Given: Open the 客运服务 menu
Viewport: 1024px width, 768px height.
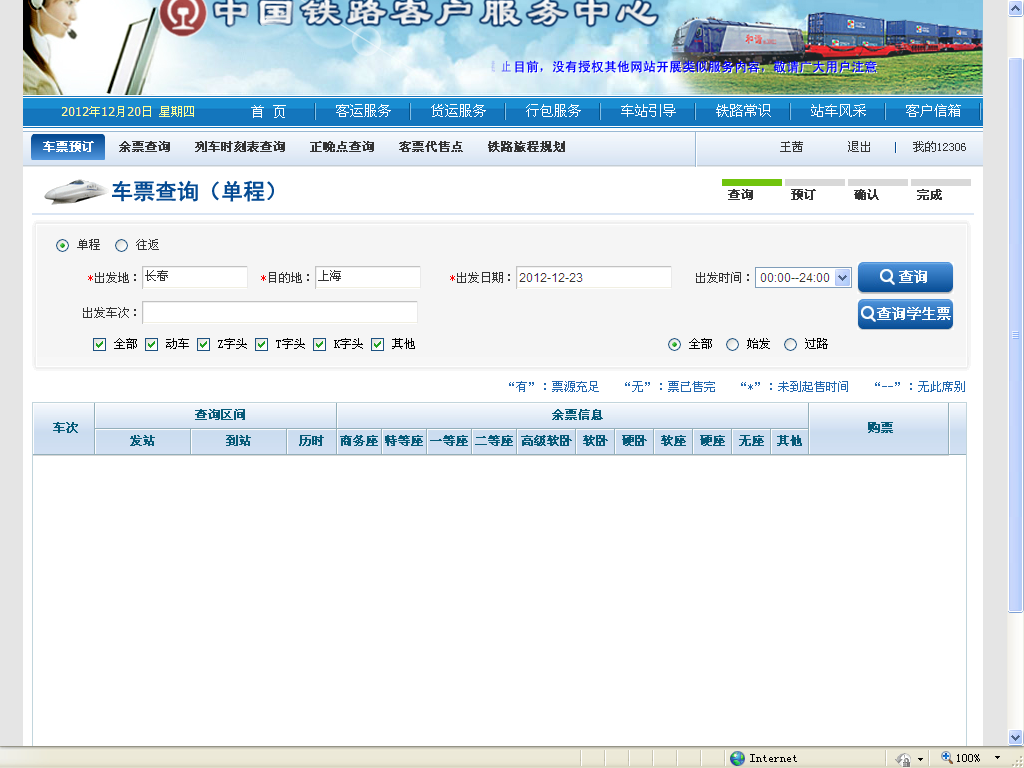Looking at the screenshot, I should pos(363,111).
